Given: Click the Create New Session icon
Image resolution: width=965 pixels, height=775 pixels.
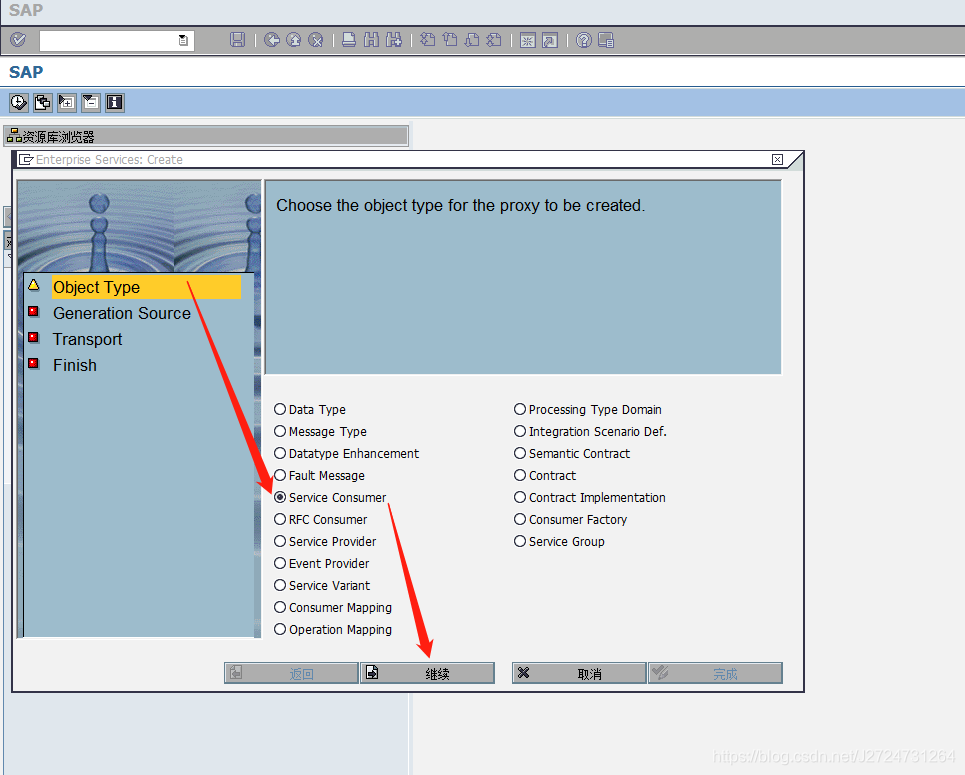Looking at the screenshot, I should pos(527,40).
